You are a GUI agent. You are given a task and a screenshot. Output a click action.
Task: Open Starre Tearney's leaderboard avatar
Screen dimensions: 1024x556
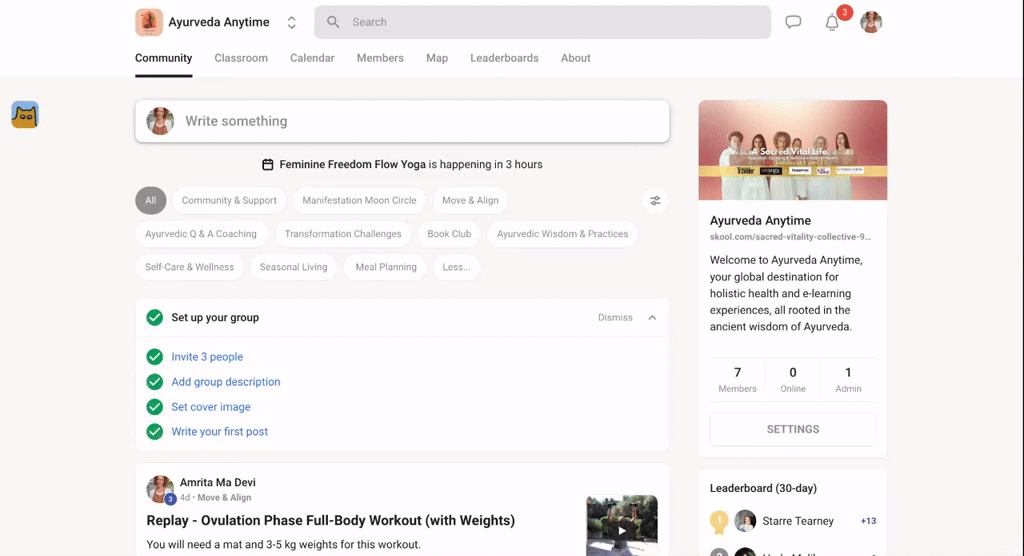[x=745, y=521]
